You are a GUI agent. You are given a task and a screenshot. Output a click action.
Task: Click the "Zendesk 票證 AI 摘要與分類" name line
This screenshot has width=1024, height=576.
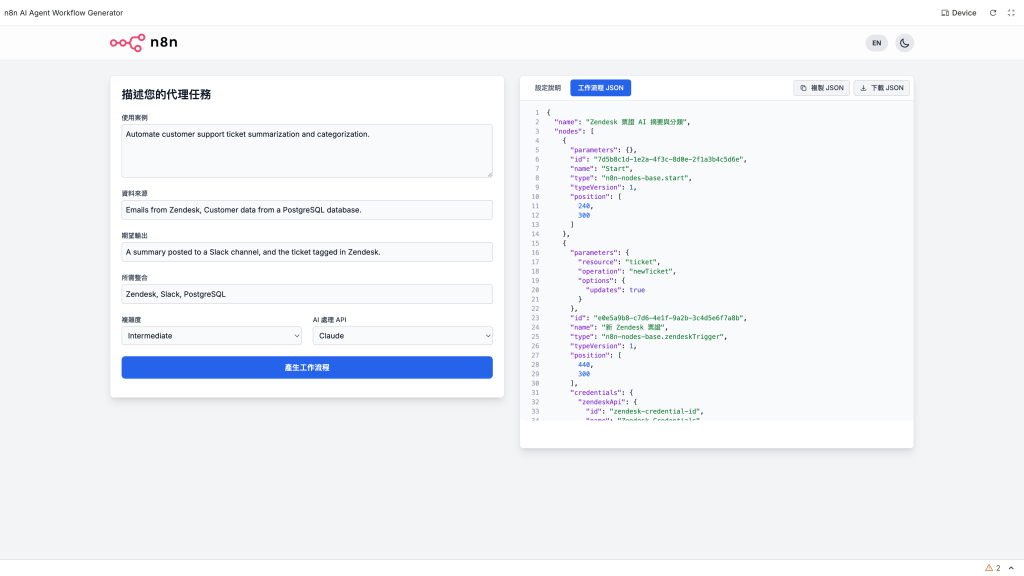click(x=622, y=122)
